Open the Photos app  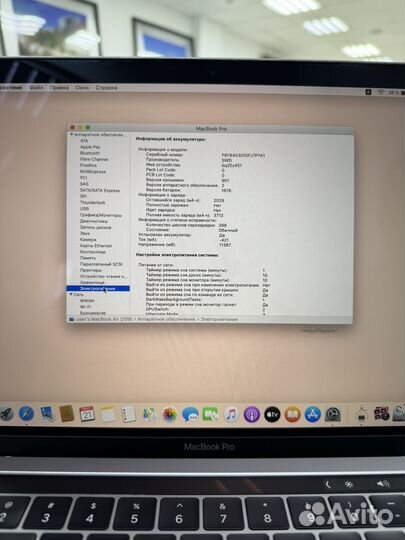pyautogui.click(x=170, y=414)
